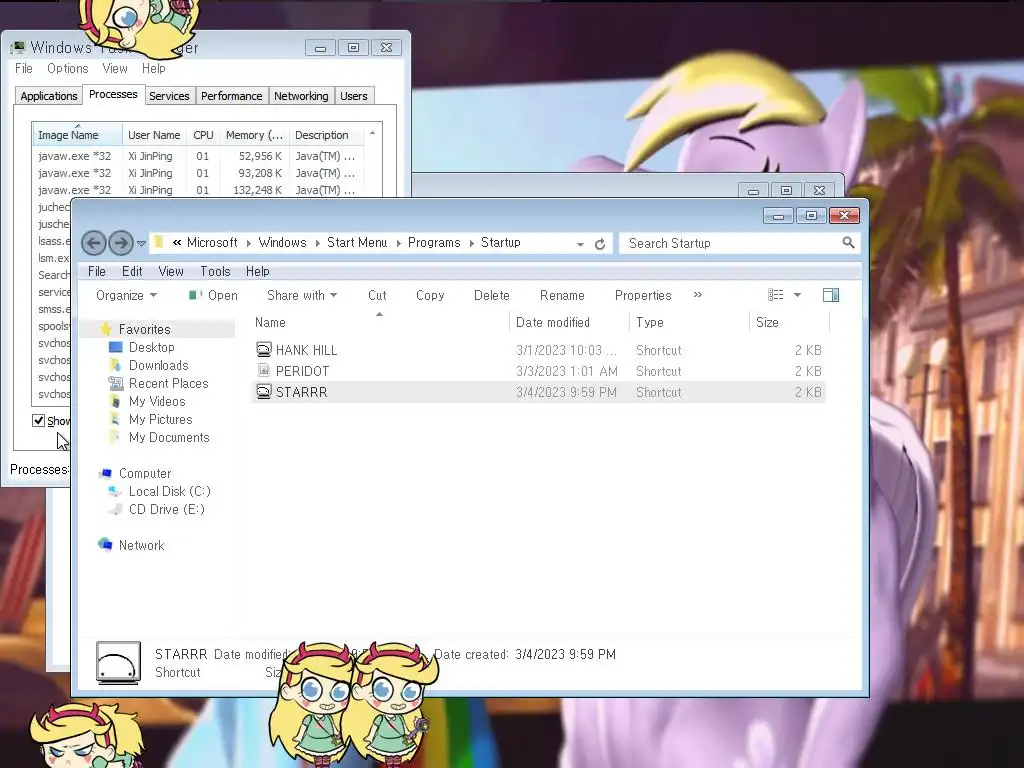1024x768 pixels.
Task: Switch to Services tab in Task Manager
Action: 169,96
